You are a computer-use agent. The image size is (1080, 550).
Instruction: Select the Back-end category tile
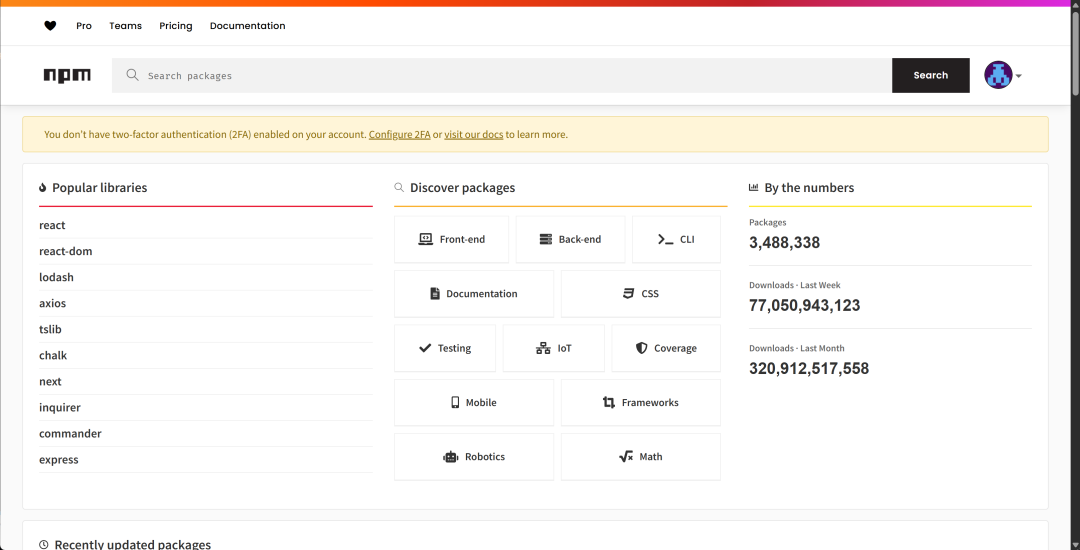(570, 240)
